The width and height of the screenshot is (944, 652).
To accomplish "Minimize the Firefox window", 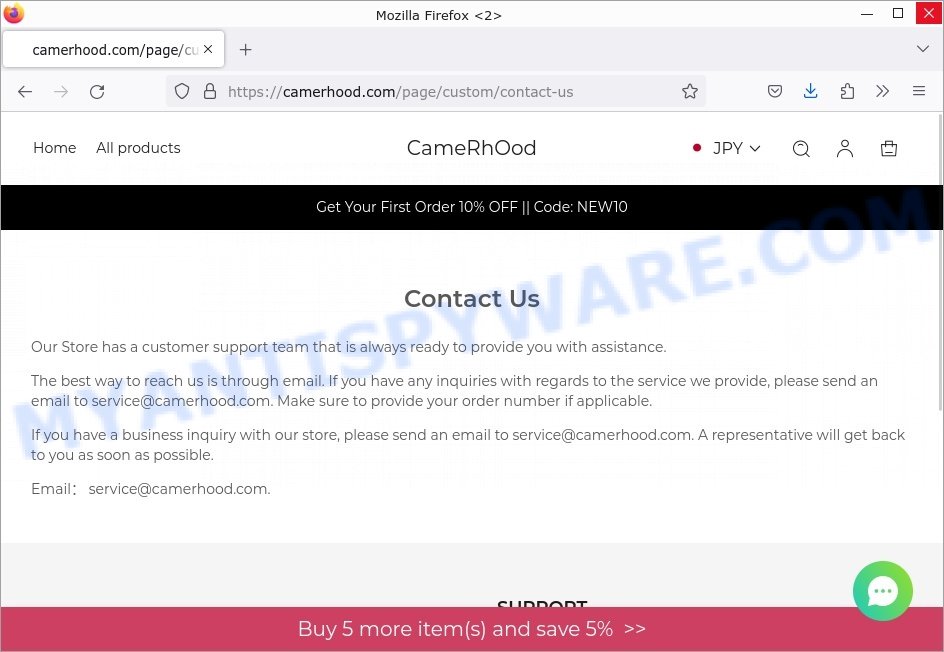I will click(x=867, y=14).
